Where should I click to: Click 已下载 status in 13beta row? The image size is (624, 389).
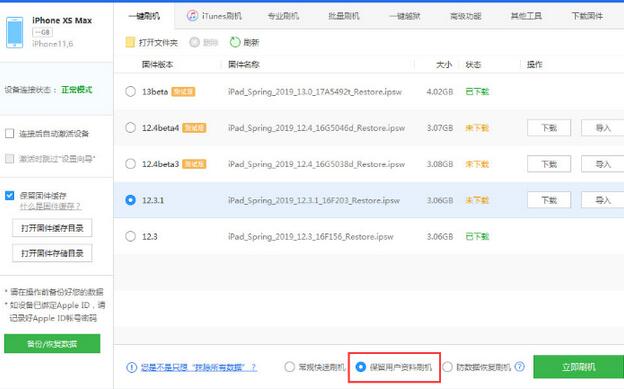click(477, 92)
